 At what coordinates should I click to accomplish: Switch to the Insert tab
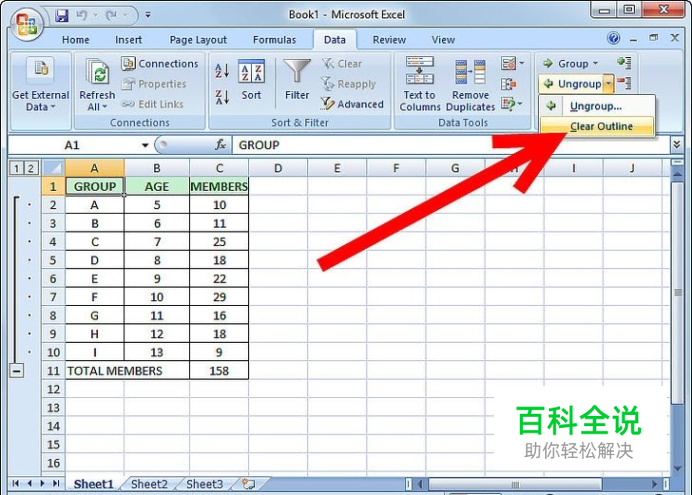tap(128, 40)
